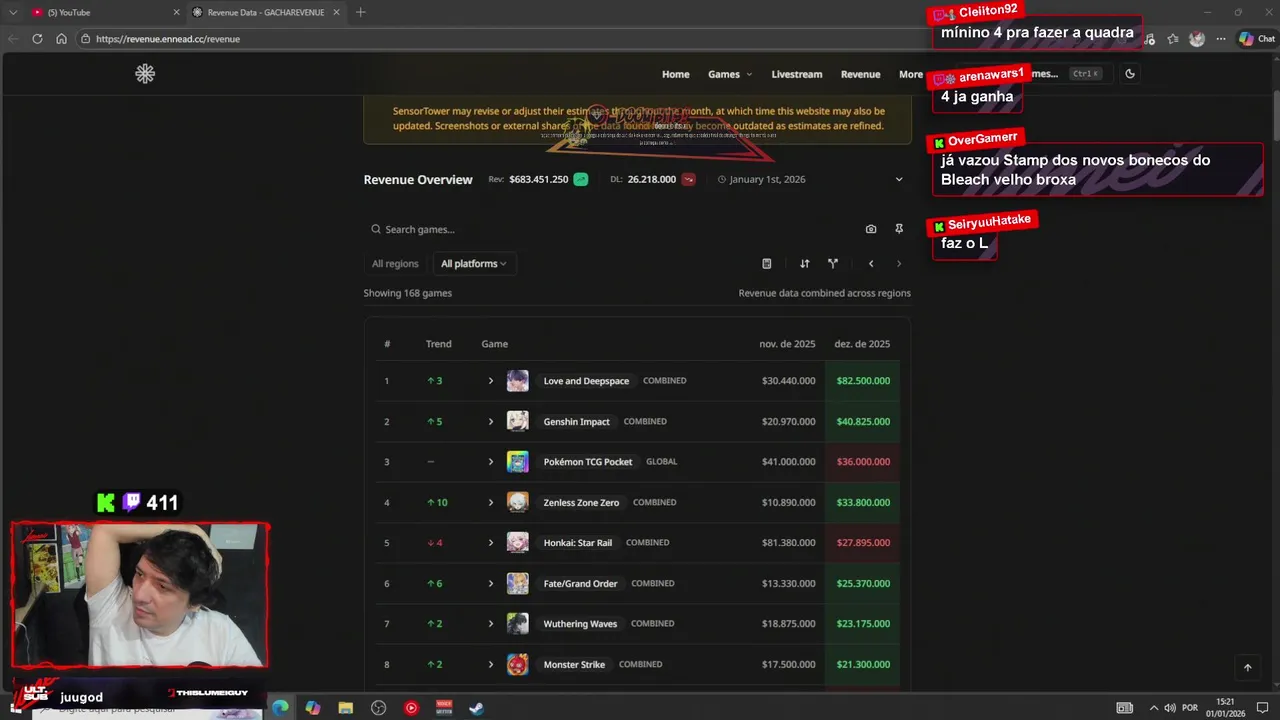Click the $82.500.000 December revenue cell
Viewport: 1280px width, 720px height.
tap(863, 381)
